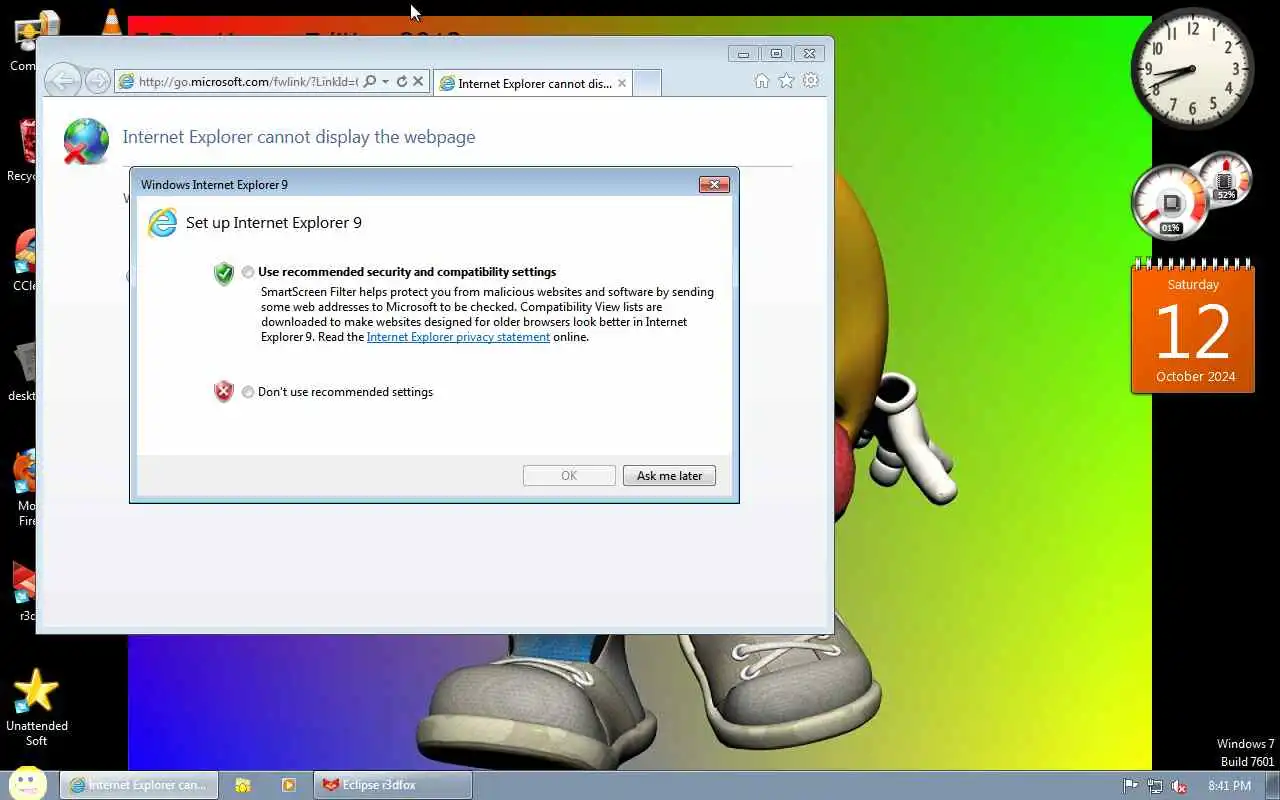This screenshot has height=800, width=1280.
Task: Open the Unattended Soft desktop shortcut
Action: 37,708
